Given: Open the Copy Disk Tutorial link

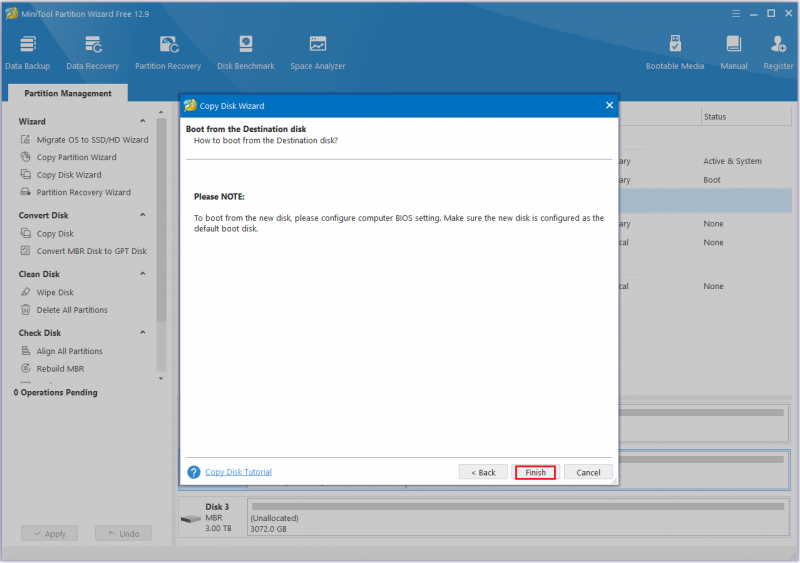Looking at the screenshot, I should coord(238,472).
